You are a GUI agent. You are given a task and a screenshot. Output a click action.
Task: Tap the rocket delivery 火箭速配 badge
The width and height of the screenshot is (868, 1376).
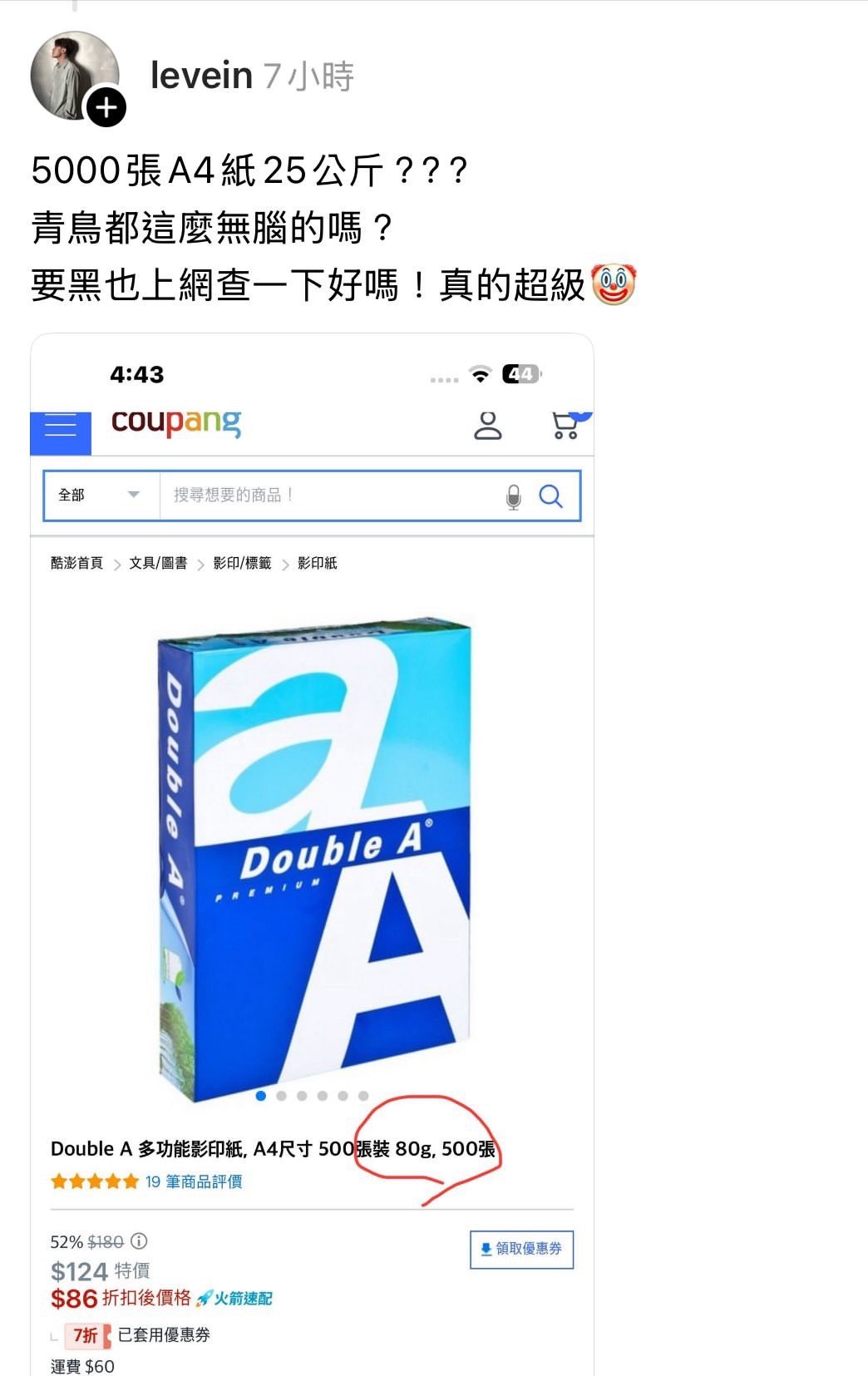(234, 1298)
